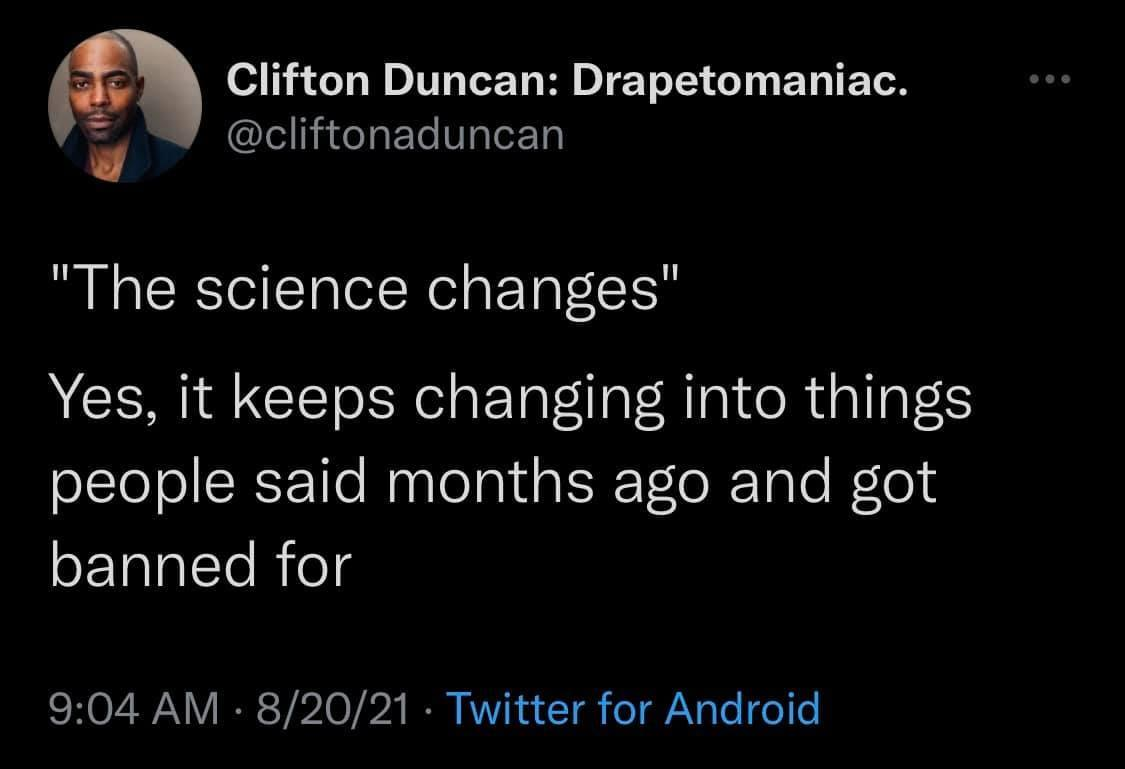Screen dimensions: 1125x769
Task: Click the word "Android" in the source label
Action: tap(742, 708)
